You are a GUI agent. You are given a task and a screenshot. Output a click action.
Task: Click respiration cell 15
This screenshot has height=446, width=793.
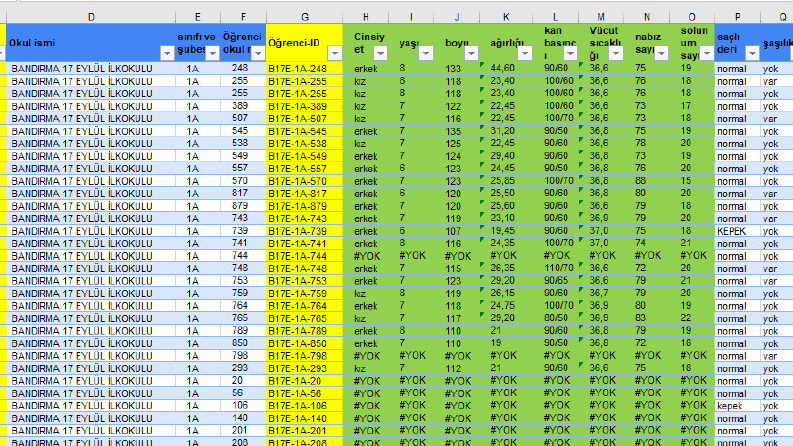click(692, 181)
